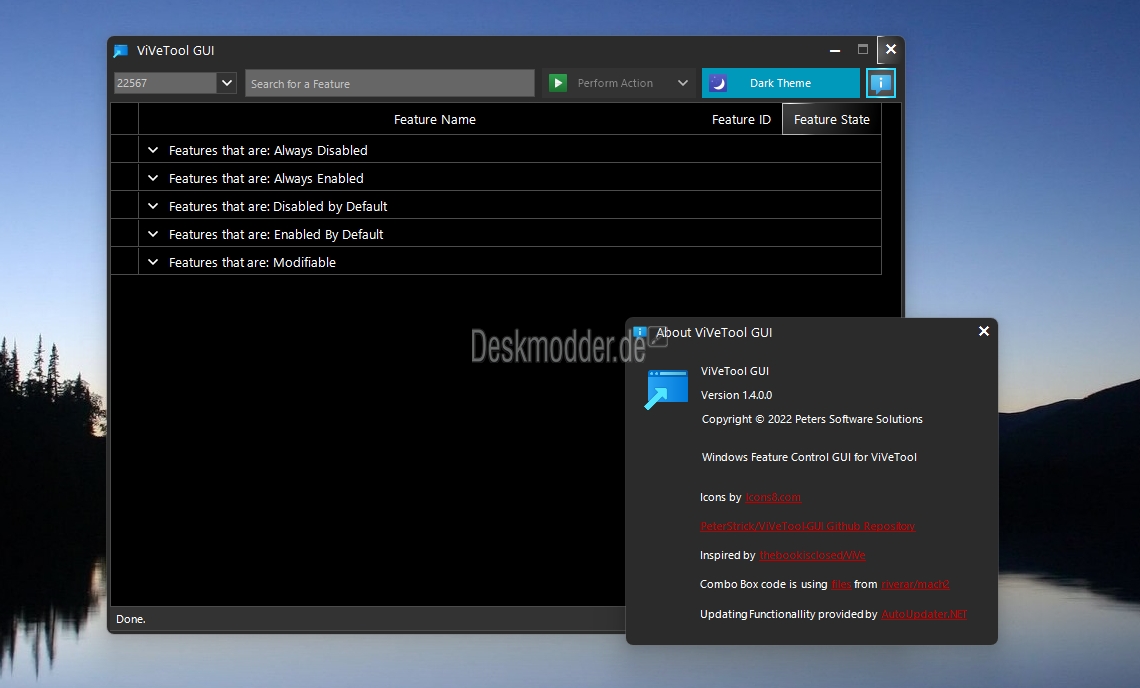
Task: Open the Icons8.com link
Action: [x=773, y=497]
